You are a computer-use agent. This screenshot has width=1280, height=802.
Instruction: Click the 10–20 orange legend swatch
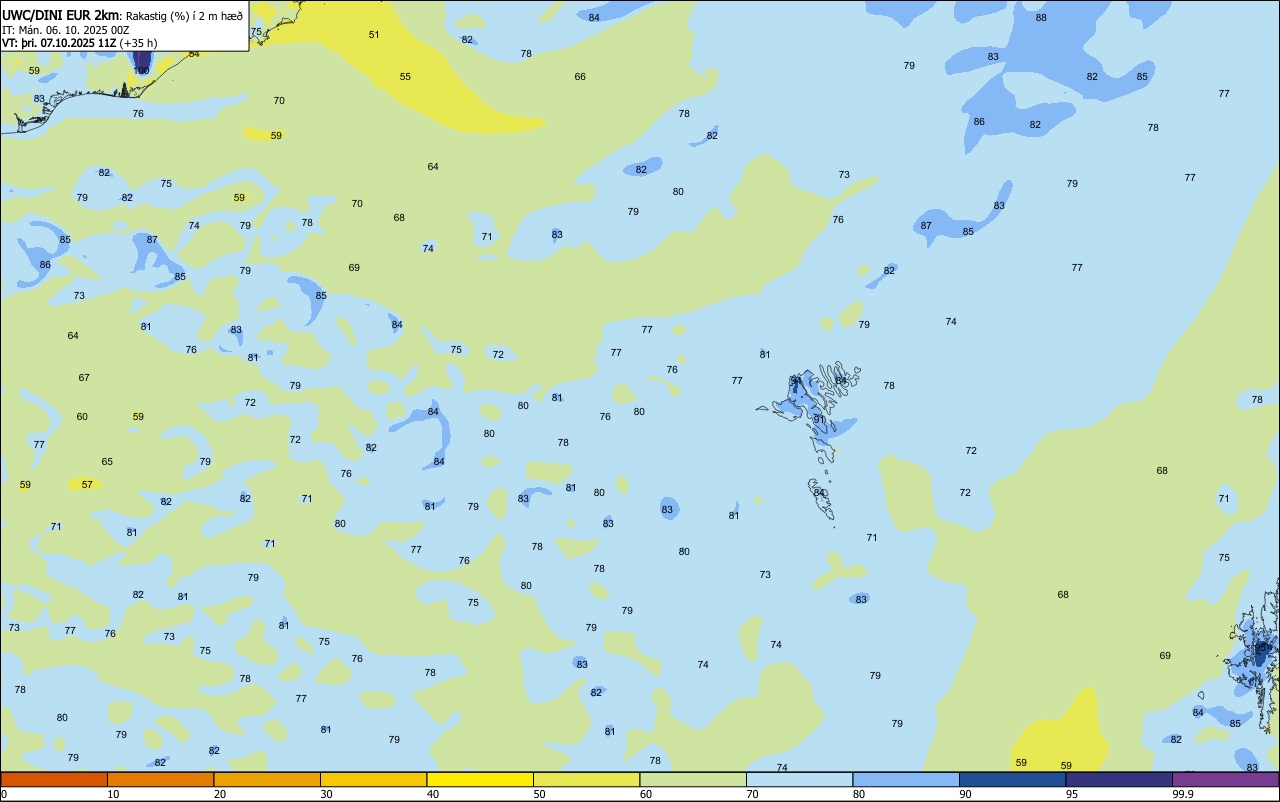160,779
